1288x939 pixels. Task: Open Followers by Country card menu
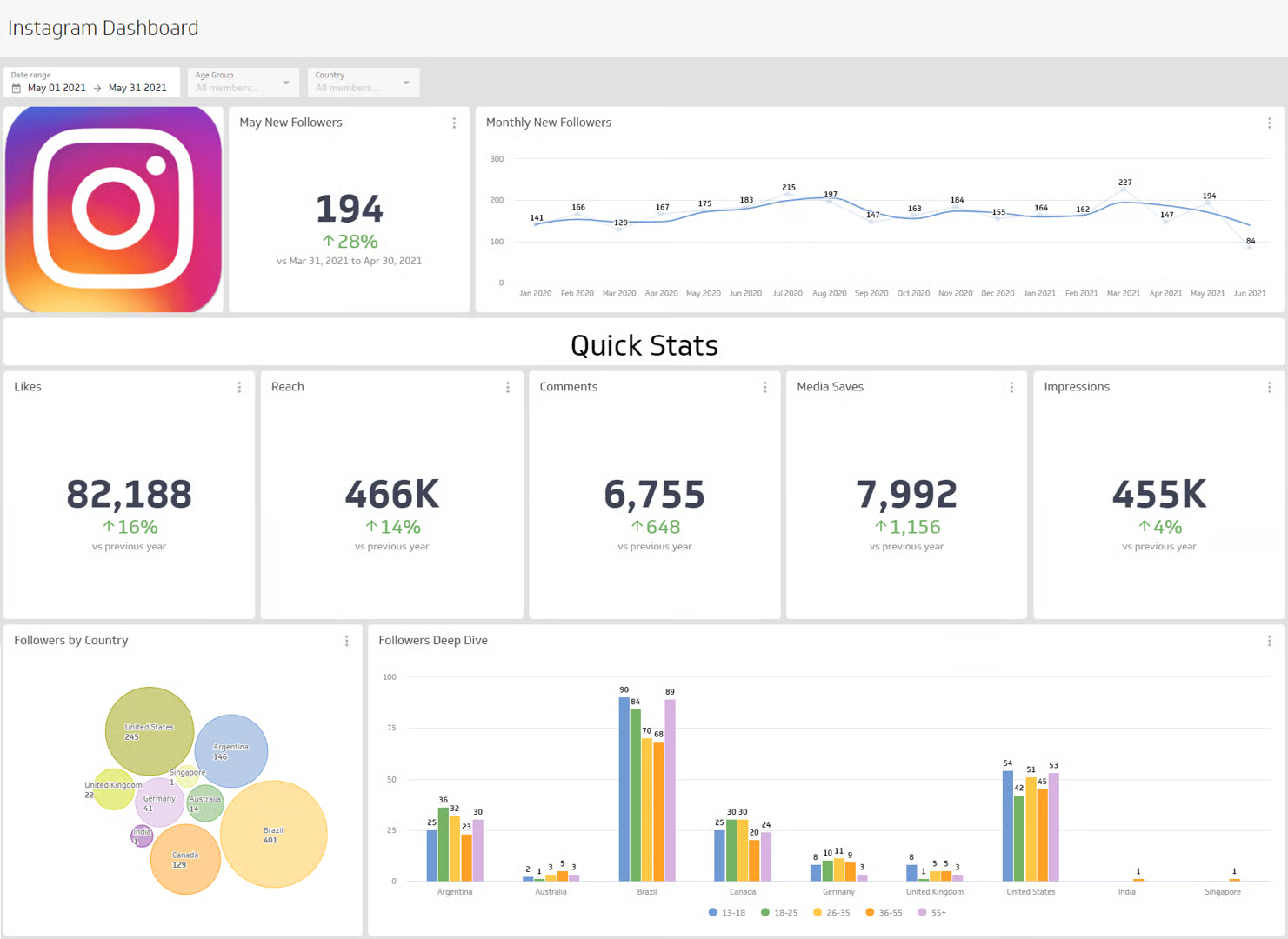346,641
